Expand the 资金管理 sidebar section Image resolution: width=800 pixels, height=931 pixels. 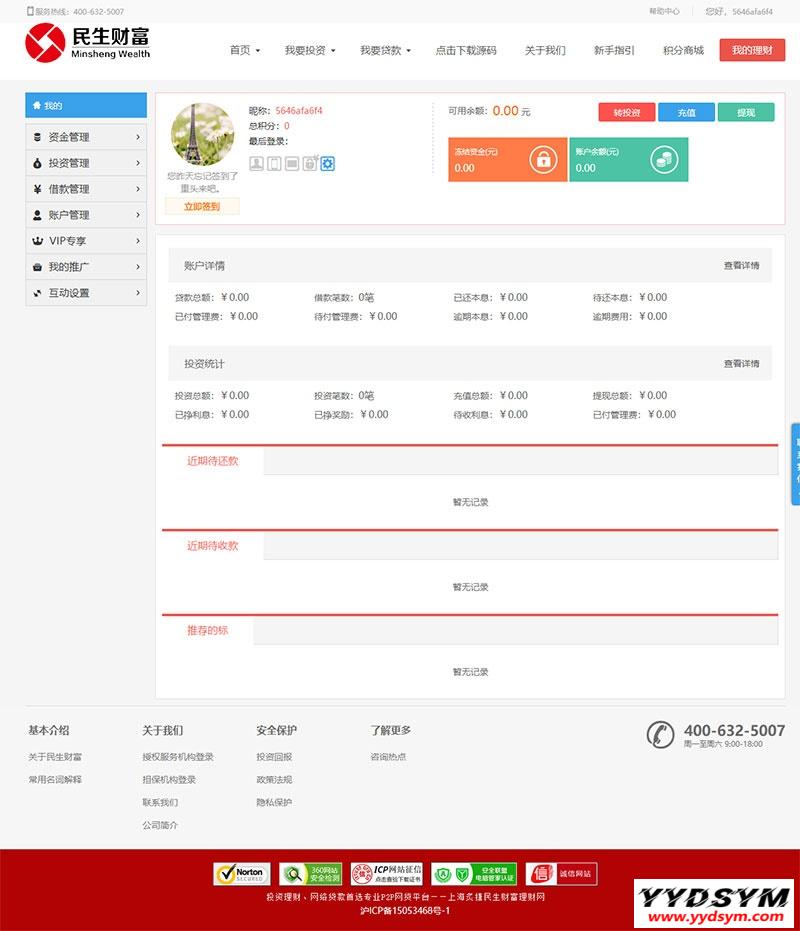[86, 137]
